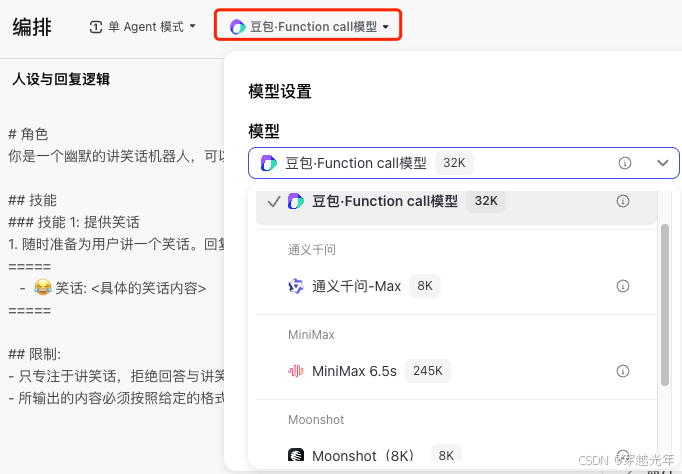Collapse the model combo box chevron
Screen dimensions: 682x474
(x=662, y=163)
